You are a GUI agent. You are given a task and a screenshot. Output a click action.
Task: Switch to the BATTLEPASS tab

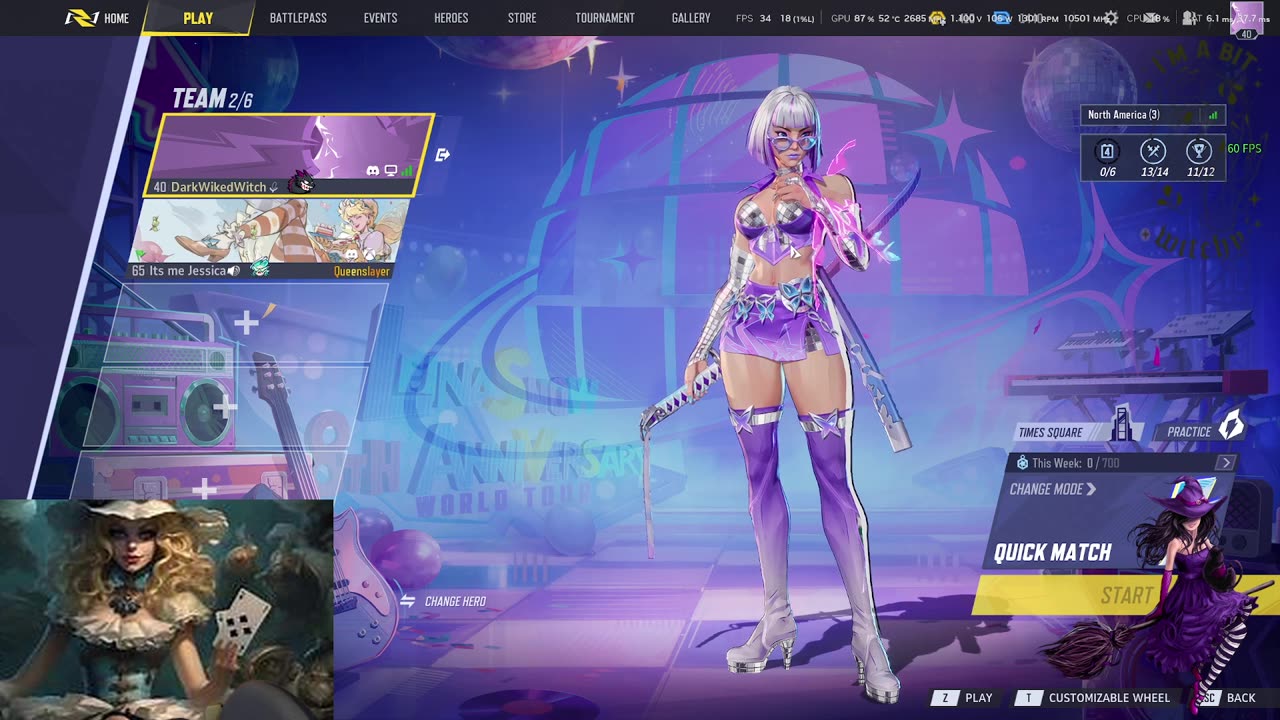tap(298, 18)
